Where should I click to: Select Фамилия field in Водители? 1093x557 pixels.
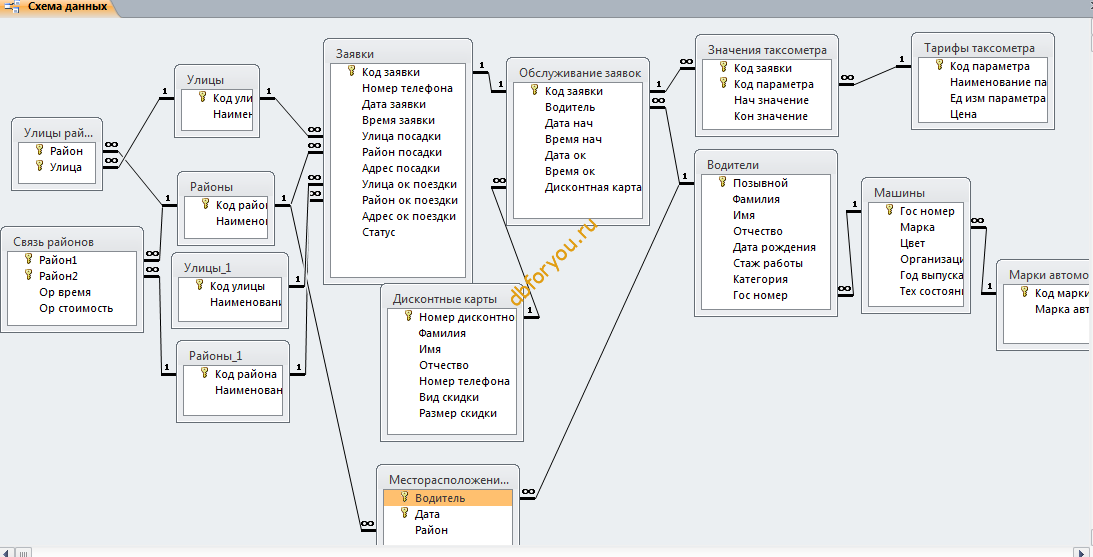coord(766,199)
